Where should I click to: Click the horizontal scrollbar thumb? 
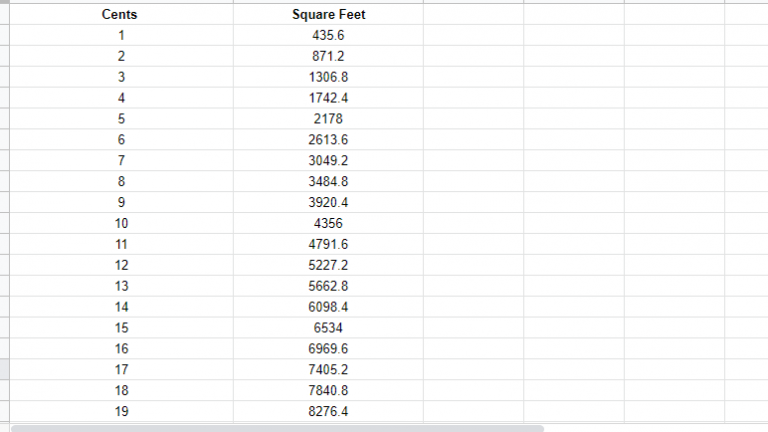coord(277,429)
